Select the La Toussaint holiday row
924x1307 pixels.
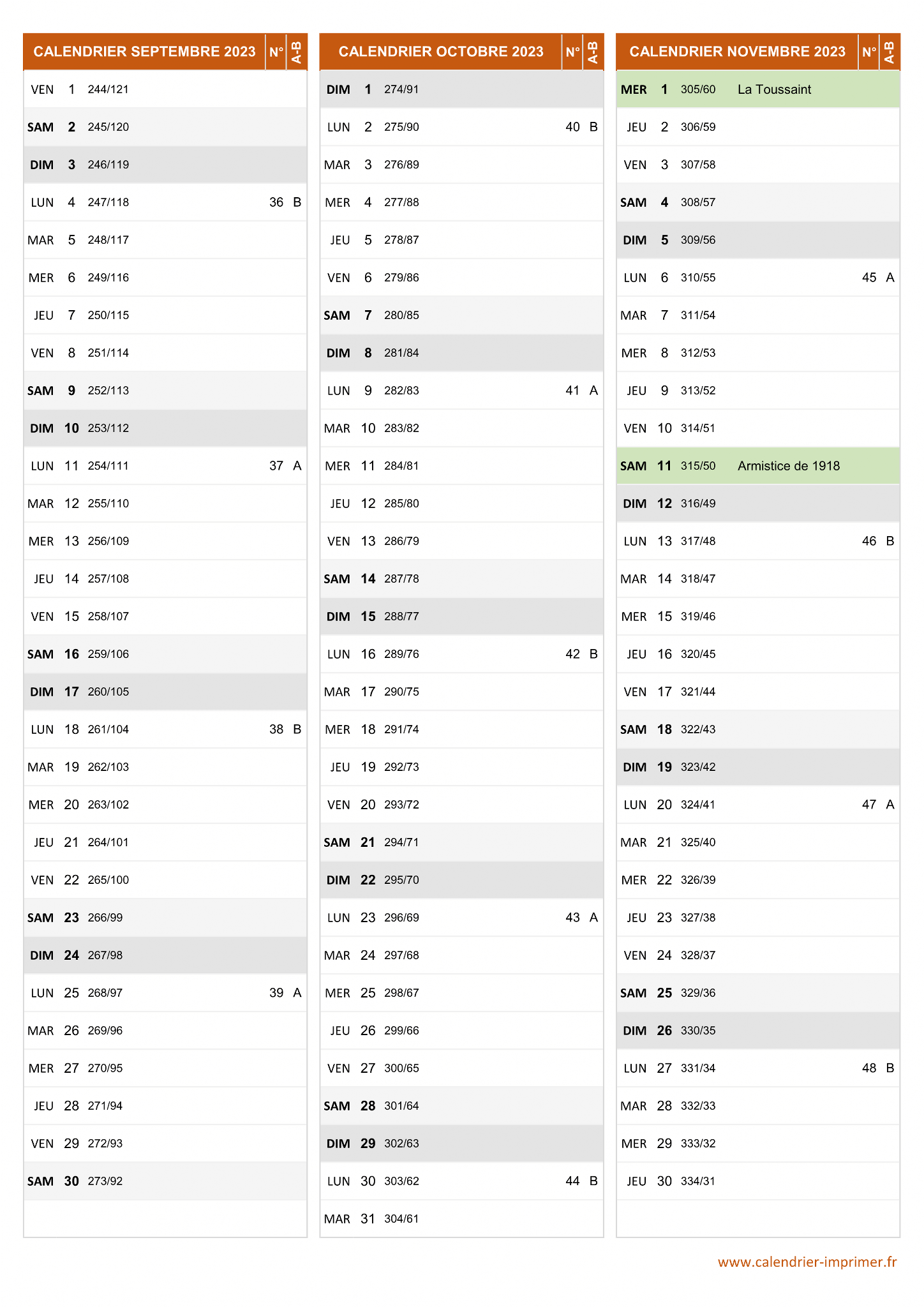pyautogui.click(x=758, y=89)
